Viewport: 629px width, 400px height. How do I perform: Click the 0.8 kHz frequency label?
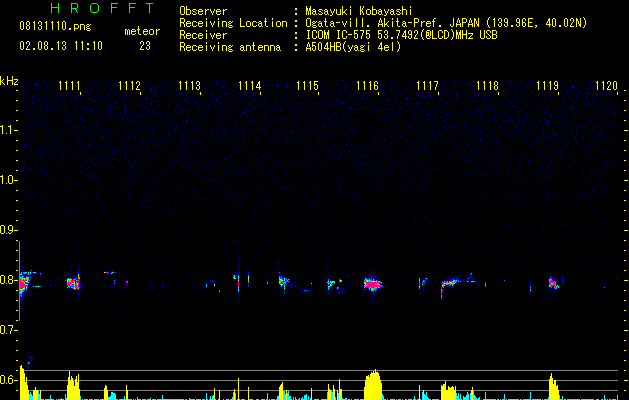(x=8, y=280)
